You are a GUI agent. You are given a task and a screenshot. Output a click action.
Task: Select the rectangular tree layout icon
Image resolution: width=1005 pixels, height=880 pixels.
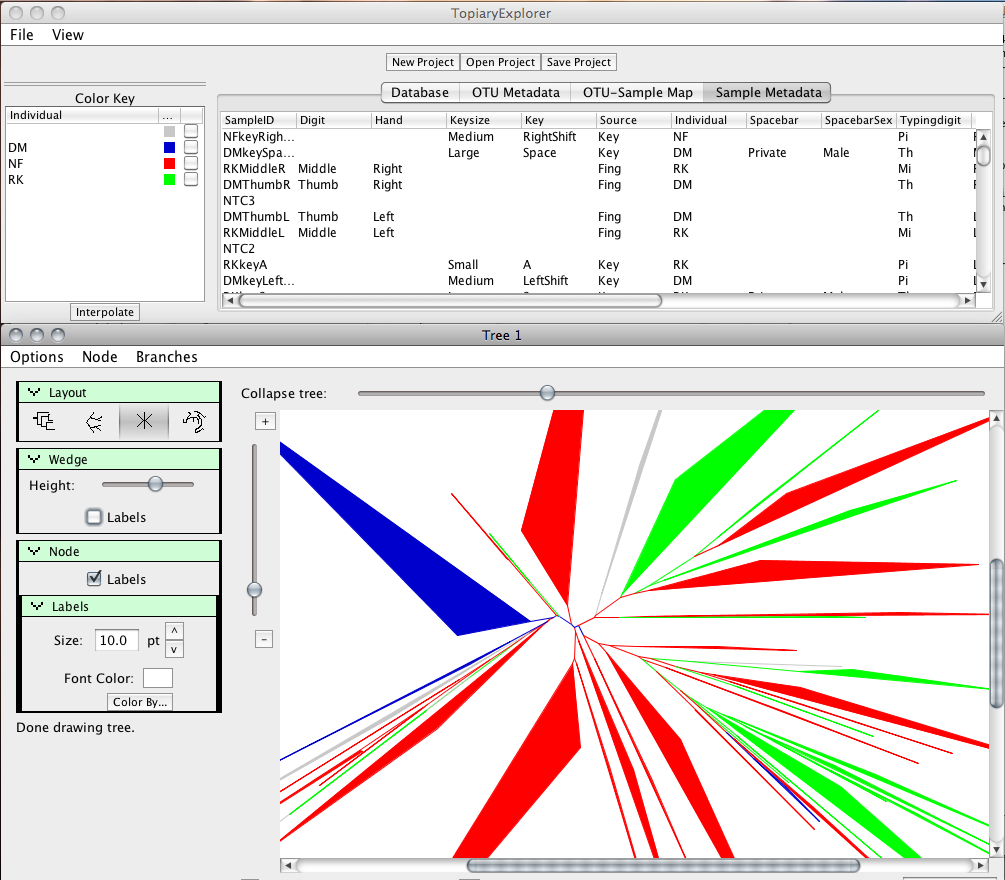44,421
